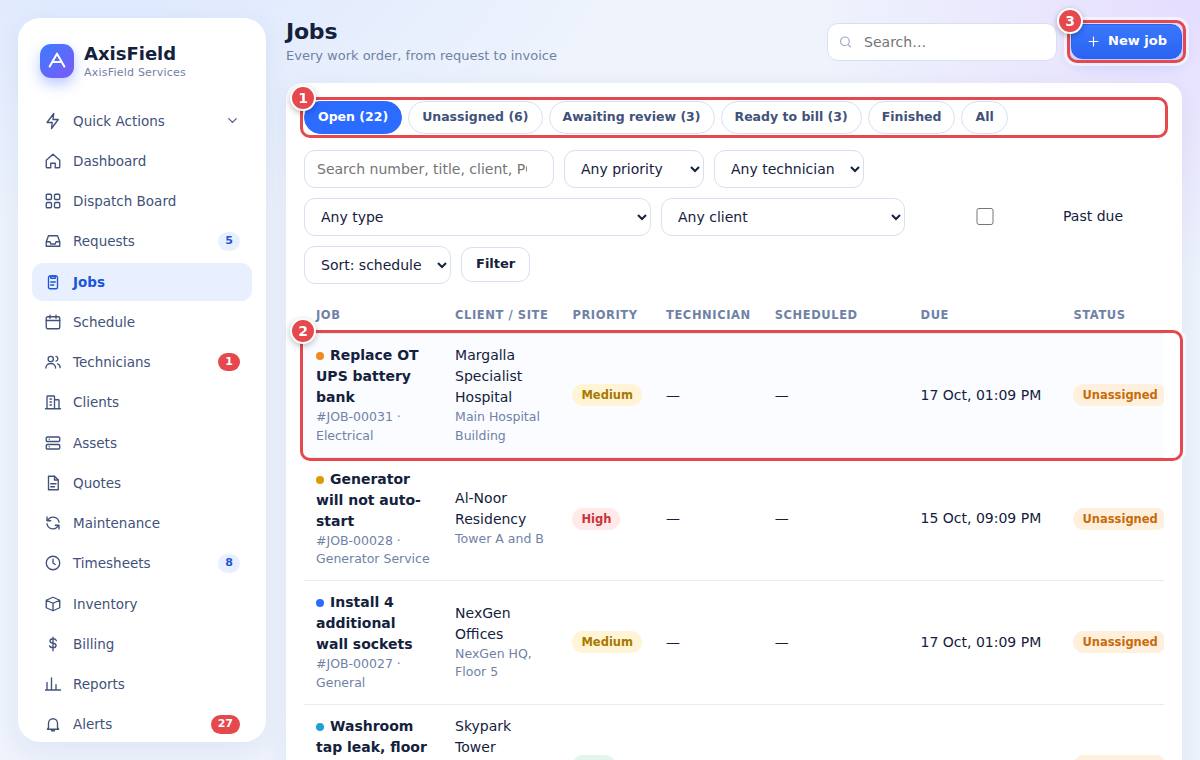The width and height of the screenshot is (1200, 760).
Task: Click the Alerts bell icon
Action: pos(53,724)
